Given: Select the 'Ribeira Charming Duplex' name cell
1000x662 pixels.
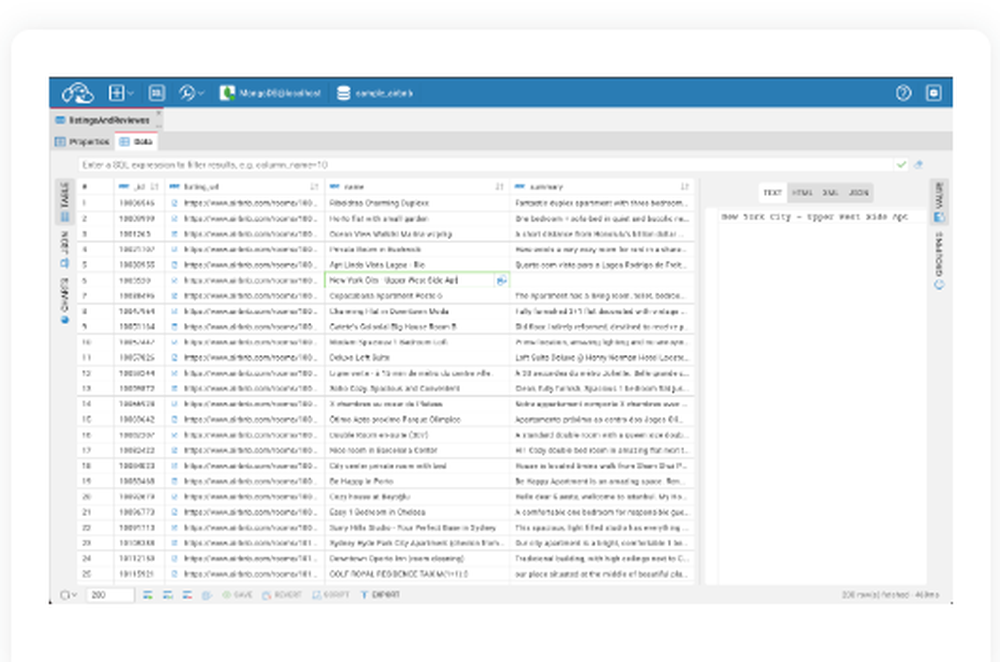Looking at the screenshot, I should click(417, 203).
